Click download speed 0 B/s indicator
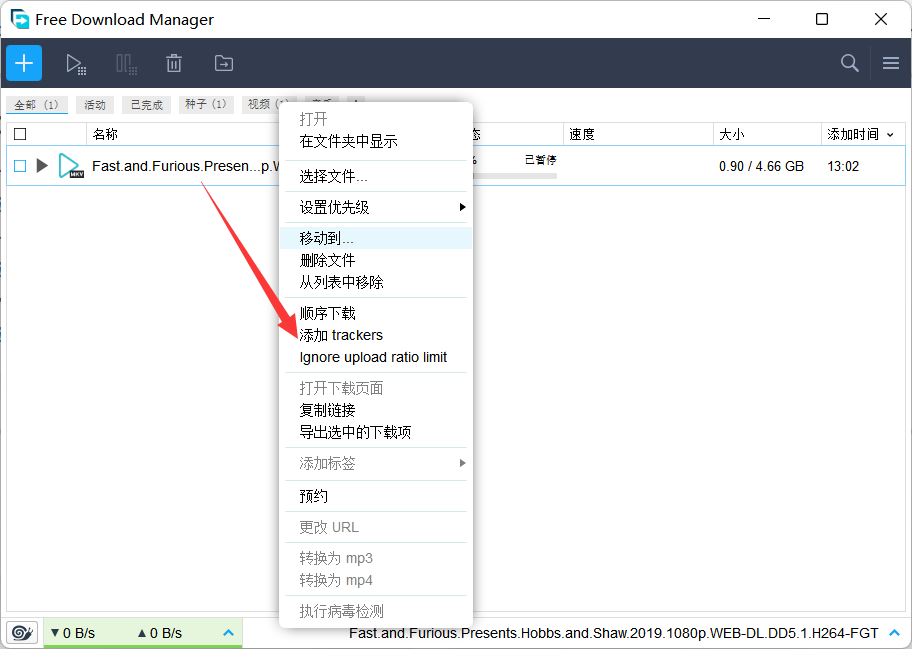Screen dimensions: 912x649 73,633
